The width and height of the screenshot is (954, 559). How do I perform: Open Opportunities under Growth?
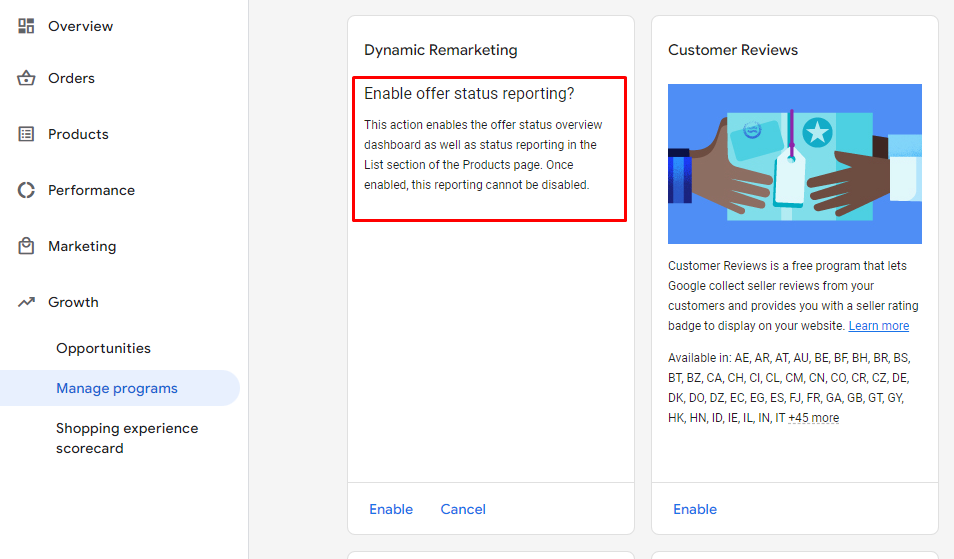tap(103, 348)
